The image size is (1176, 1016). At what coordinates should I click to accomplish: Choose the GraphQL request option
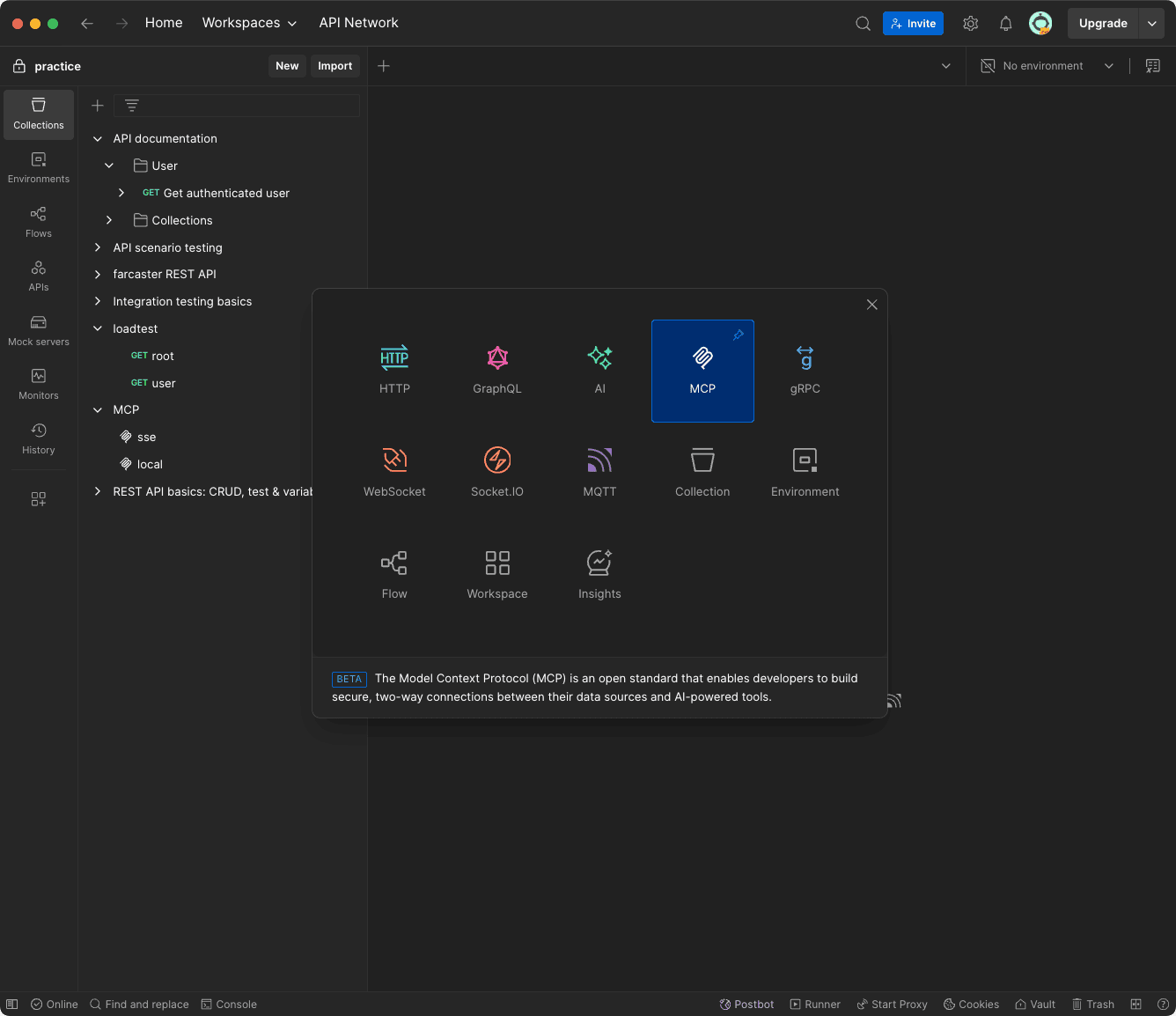point(497,371)
